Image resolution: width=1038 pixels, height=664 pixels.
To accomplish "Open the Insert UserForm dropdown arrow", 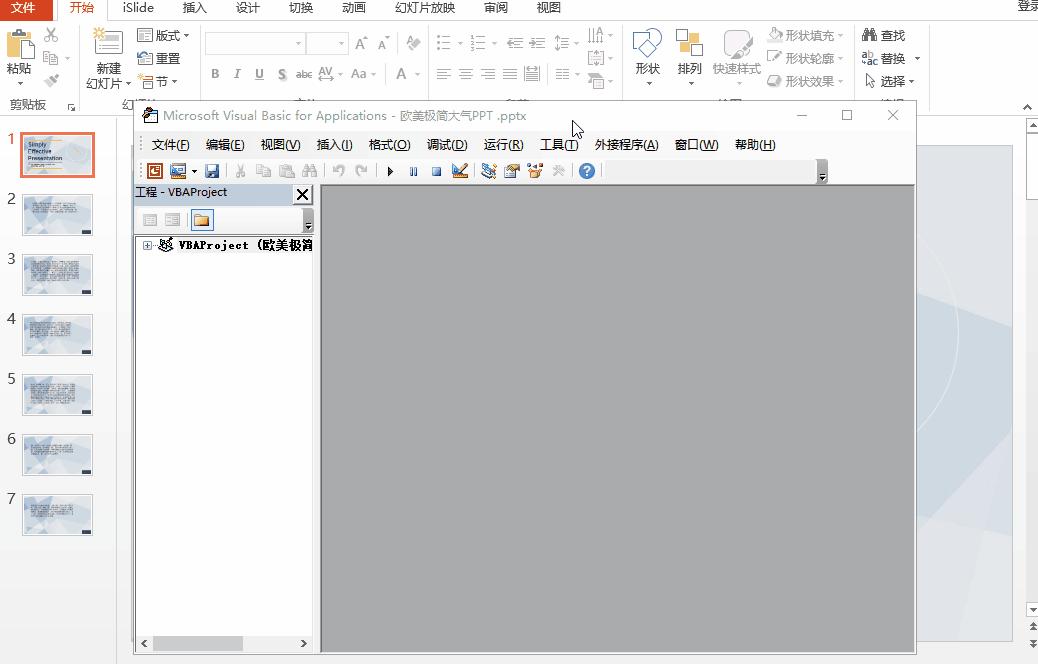I will (192, 171).
